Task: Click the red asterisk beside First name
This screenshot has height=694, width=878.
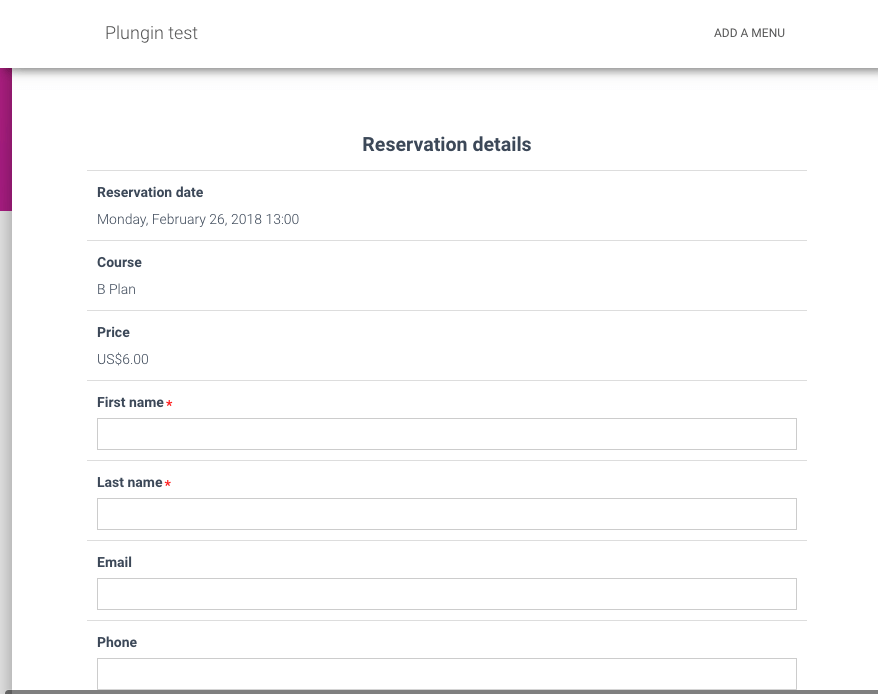Action: coord(169,404)
